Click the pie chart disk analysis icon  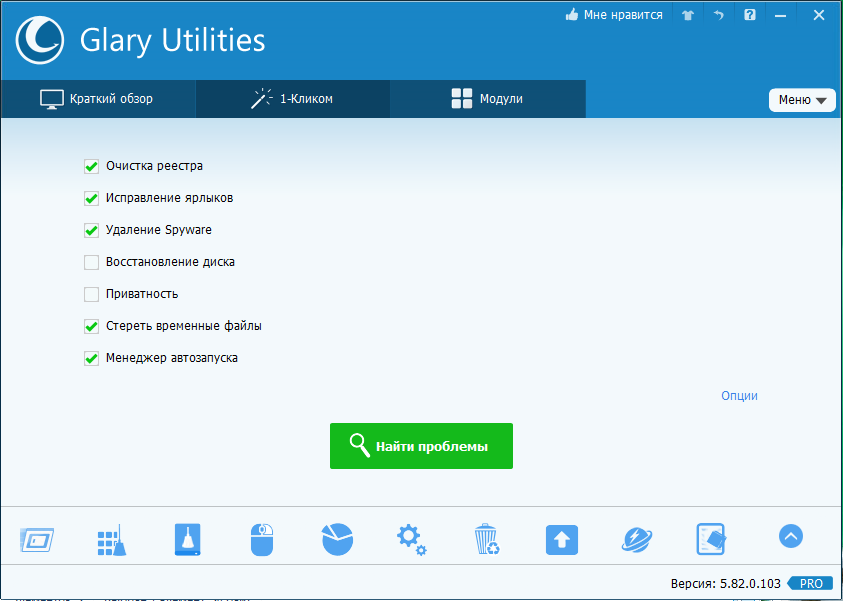pyautogui.click(x=337, y=538)
